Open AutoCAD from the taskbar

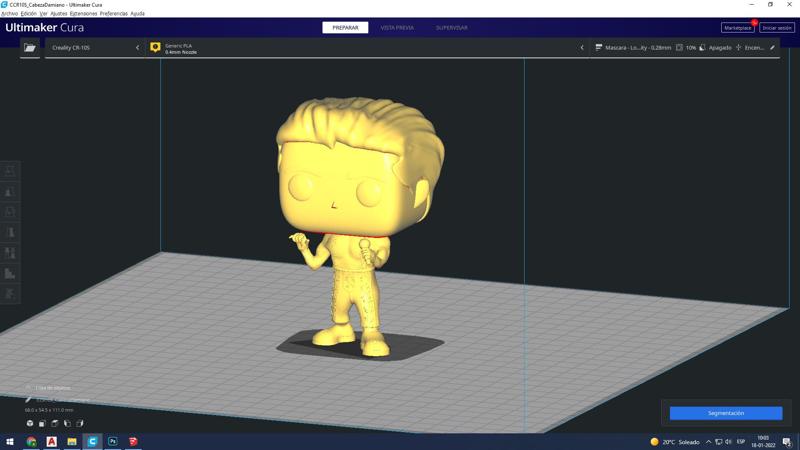click(x=52, y=442)
